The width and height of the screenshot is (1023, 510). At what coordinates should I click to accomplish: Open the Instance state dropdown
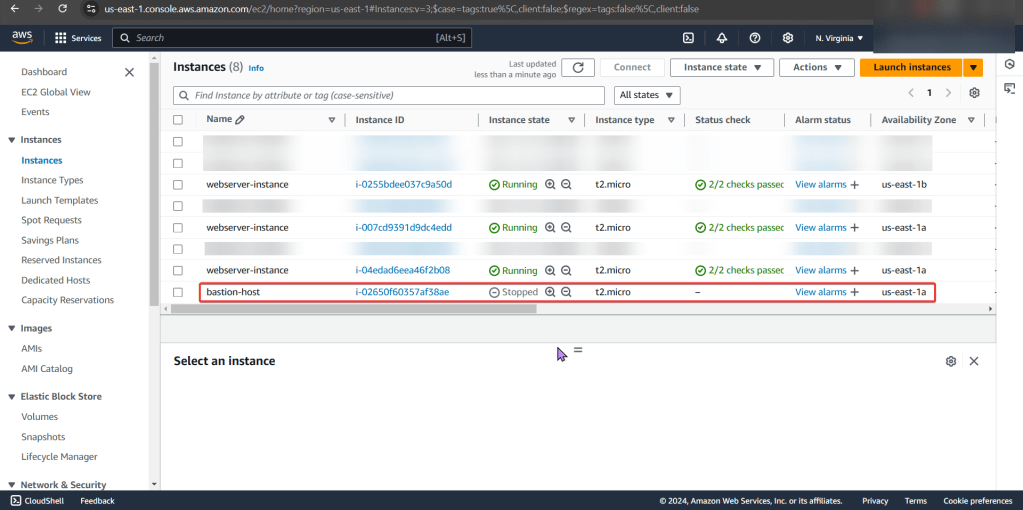click(x=722, y=67)
